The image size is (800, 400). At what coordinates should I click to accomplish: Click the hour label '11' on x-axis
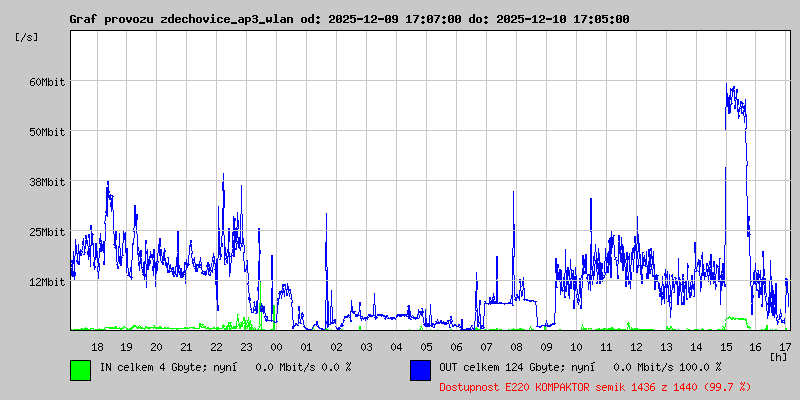point(606,347)
